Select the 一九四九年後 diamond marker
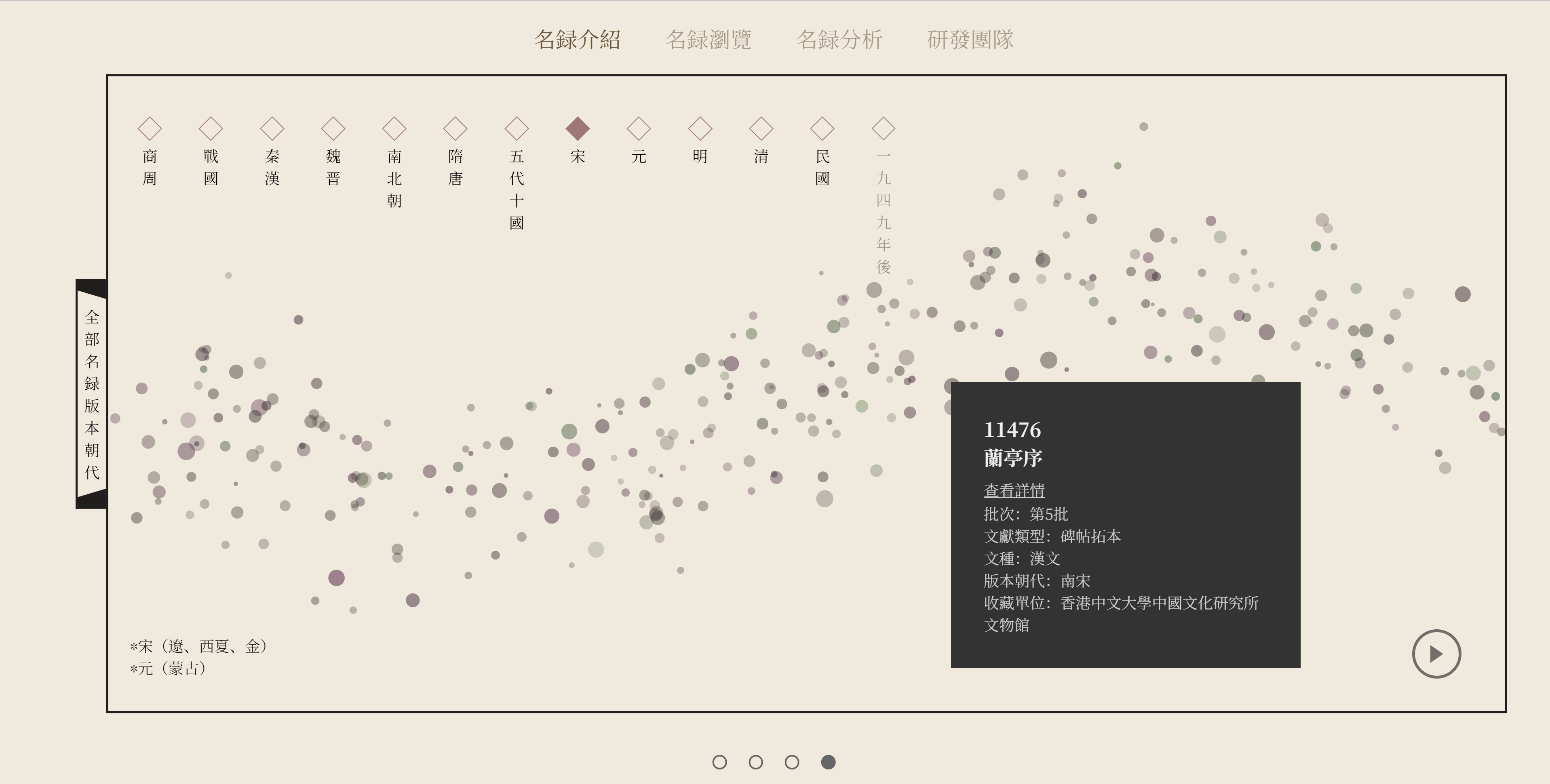The width and height of the screenshot is (1550, 784). tap(883, 128)
